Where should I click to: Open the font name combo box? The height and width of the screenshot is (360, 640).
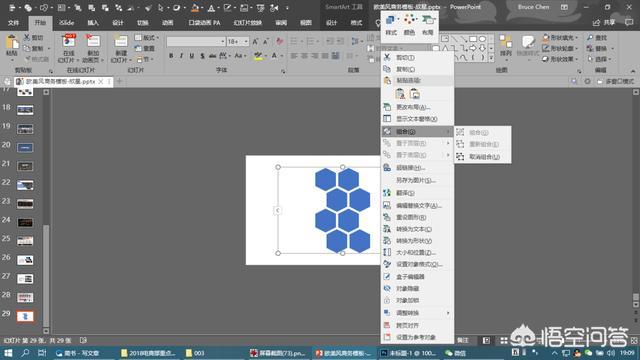coord(196,42)
